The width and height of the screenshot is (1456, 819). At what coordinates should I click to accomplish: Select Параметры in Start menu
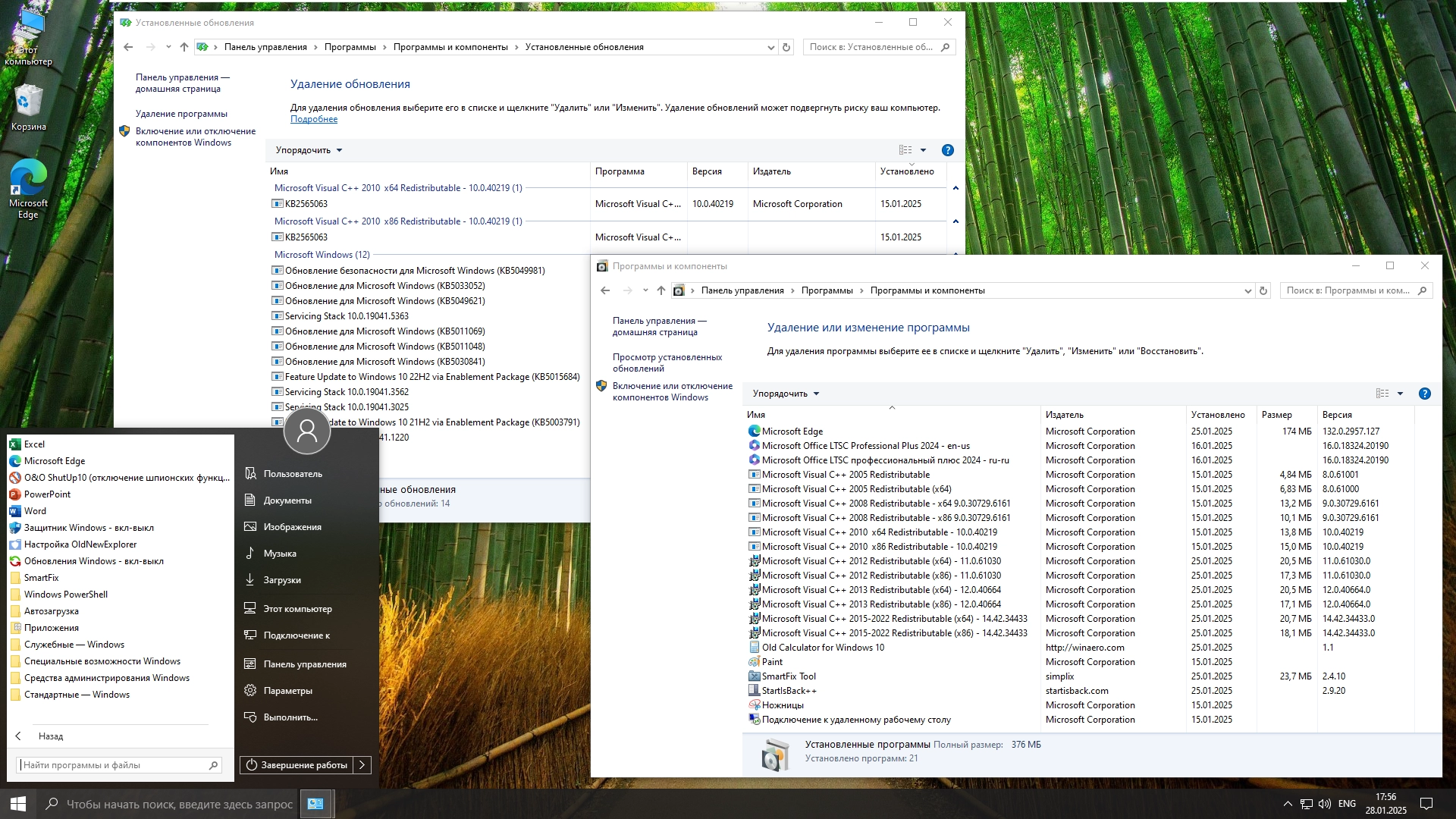tap(287, 691)
